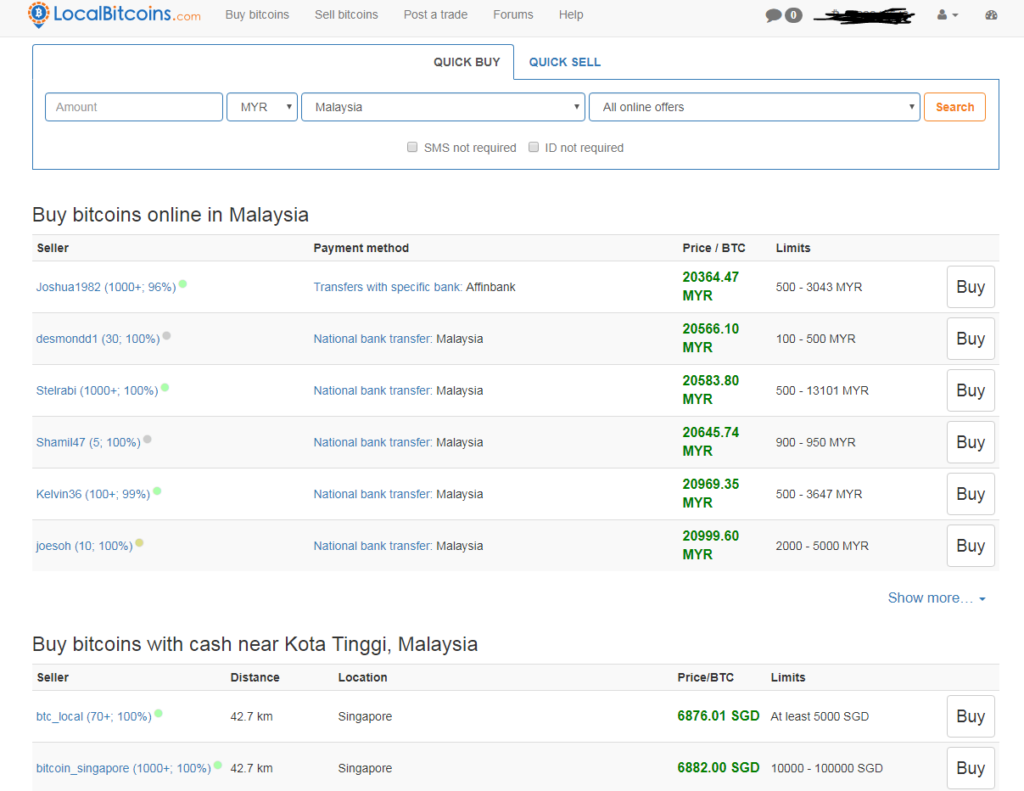The height and width of the screenshot is (791, 1024).
Task: Open the Malaysia country dropdown
Action: (x=443, y=107)
